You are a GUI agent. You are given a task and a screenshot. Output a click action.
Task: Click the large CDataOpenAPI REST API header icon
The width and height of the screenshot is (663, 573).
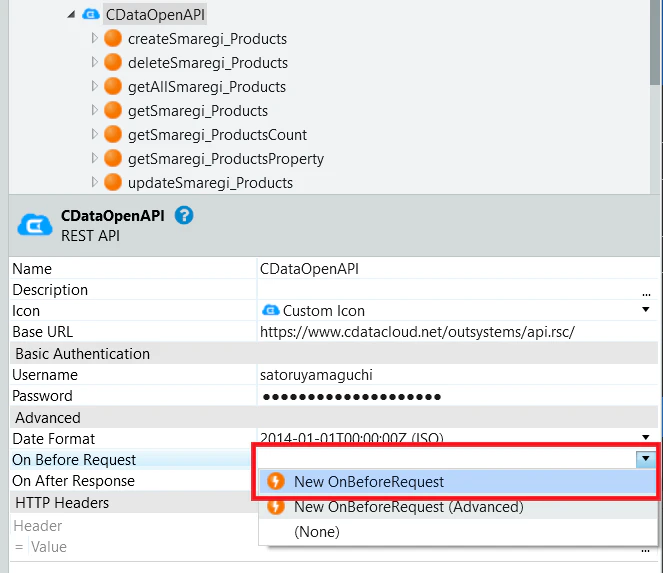(35, 225)
